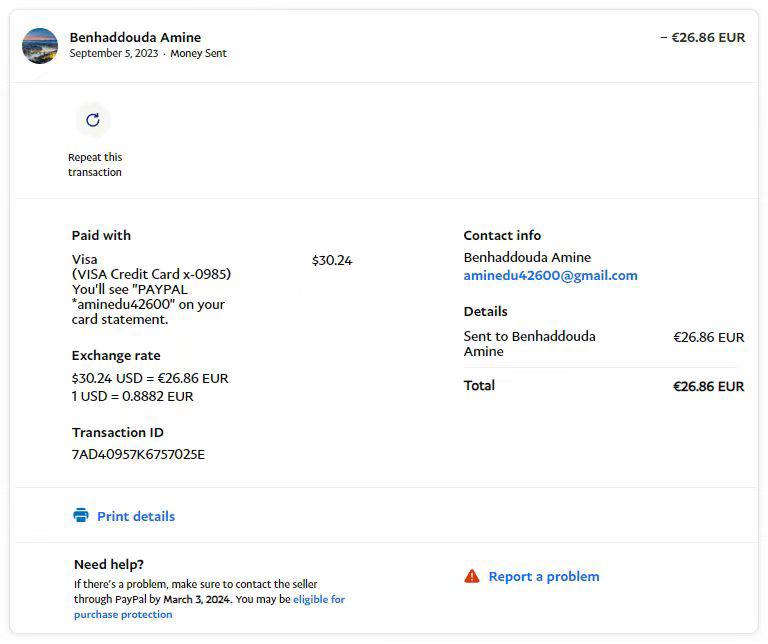
Task: Click the header name Benhaddouda Amine
Action: (x=135, y=37)
